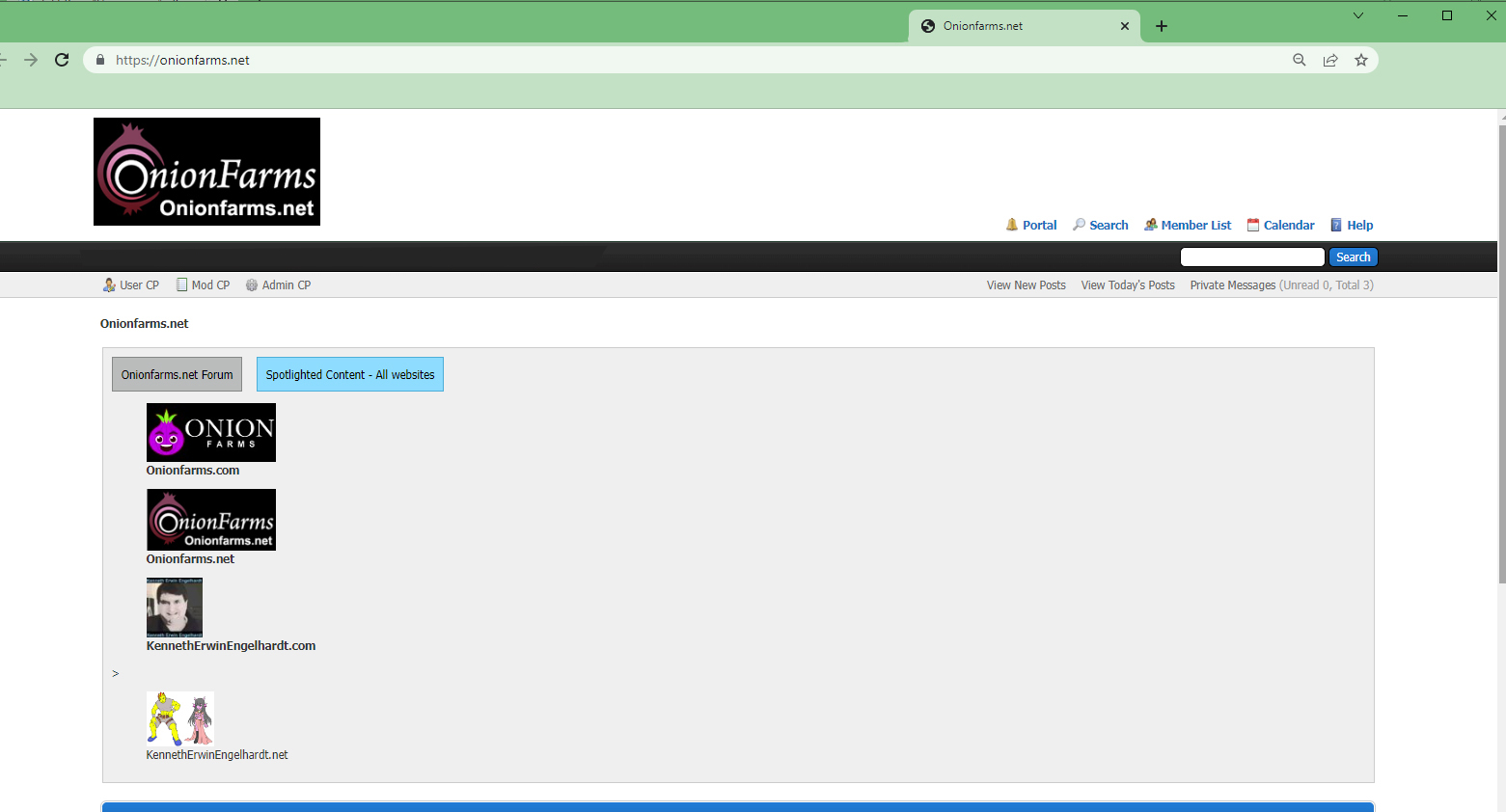Go to Admin CP
This screenshot has height=812, width=1506.
coord(287,284)
